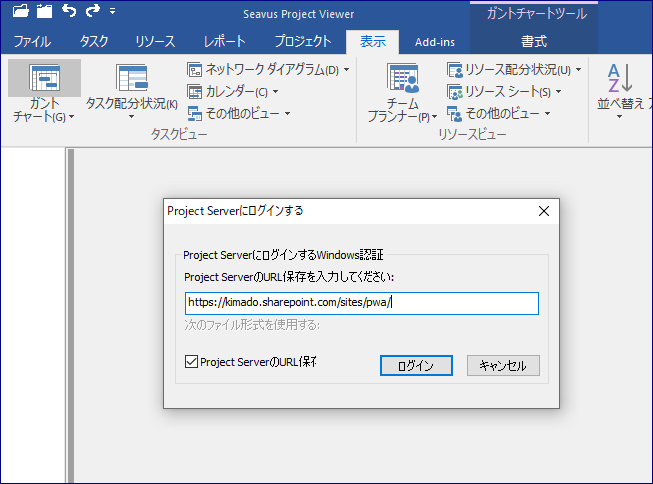Viewport: 653px width, 484px height.
Task: Toggle the Project ServerのURL保存 checkbox
Action: tap(191, 362)
